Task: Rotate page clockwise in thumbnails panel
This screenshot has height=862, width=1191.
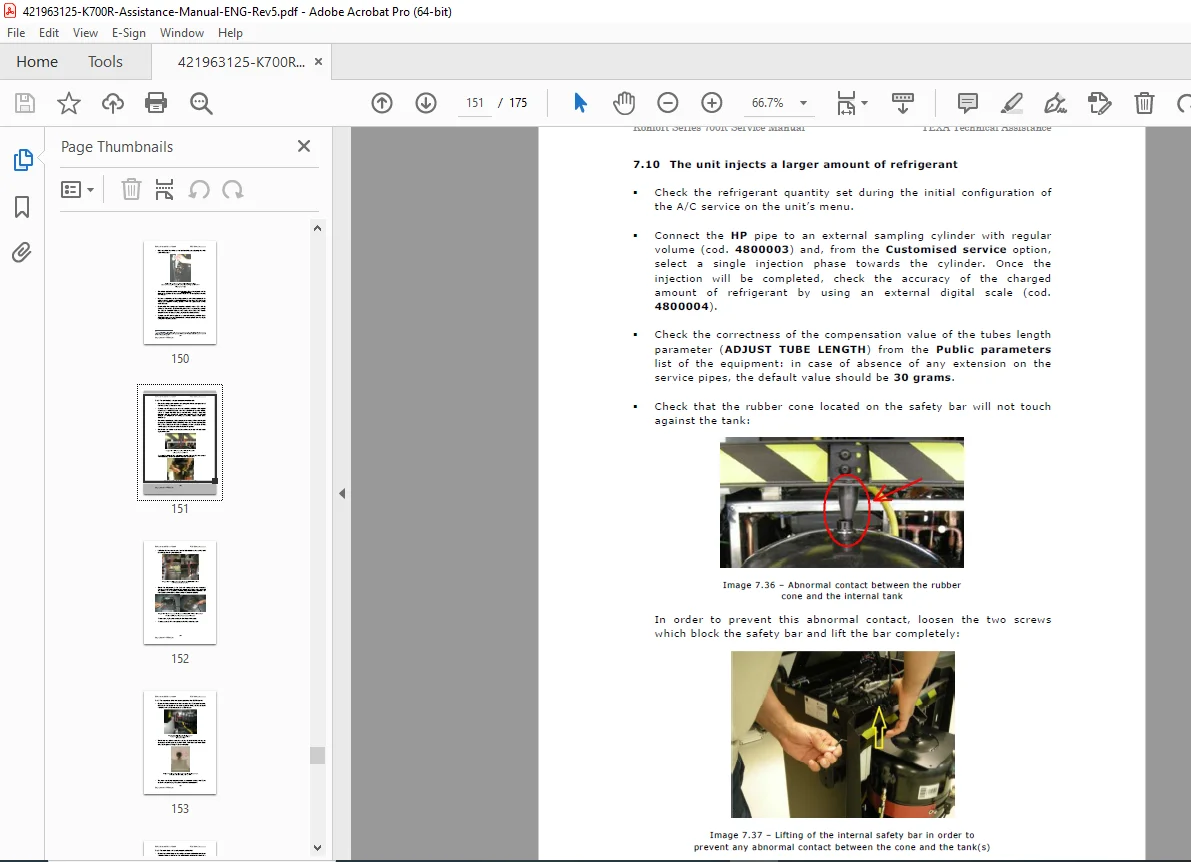Action: coord(232,189)
